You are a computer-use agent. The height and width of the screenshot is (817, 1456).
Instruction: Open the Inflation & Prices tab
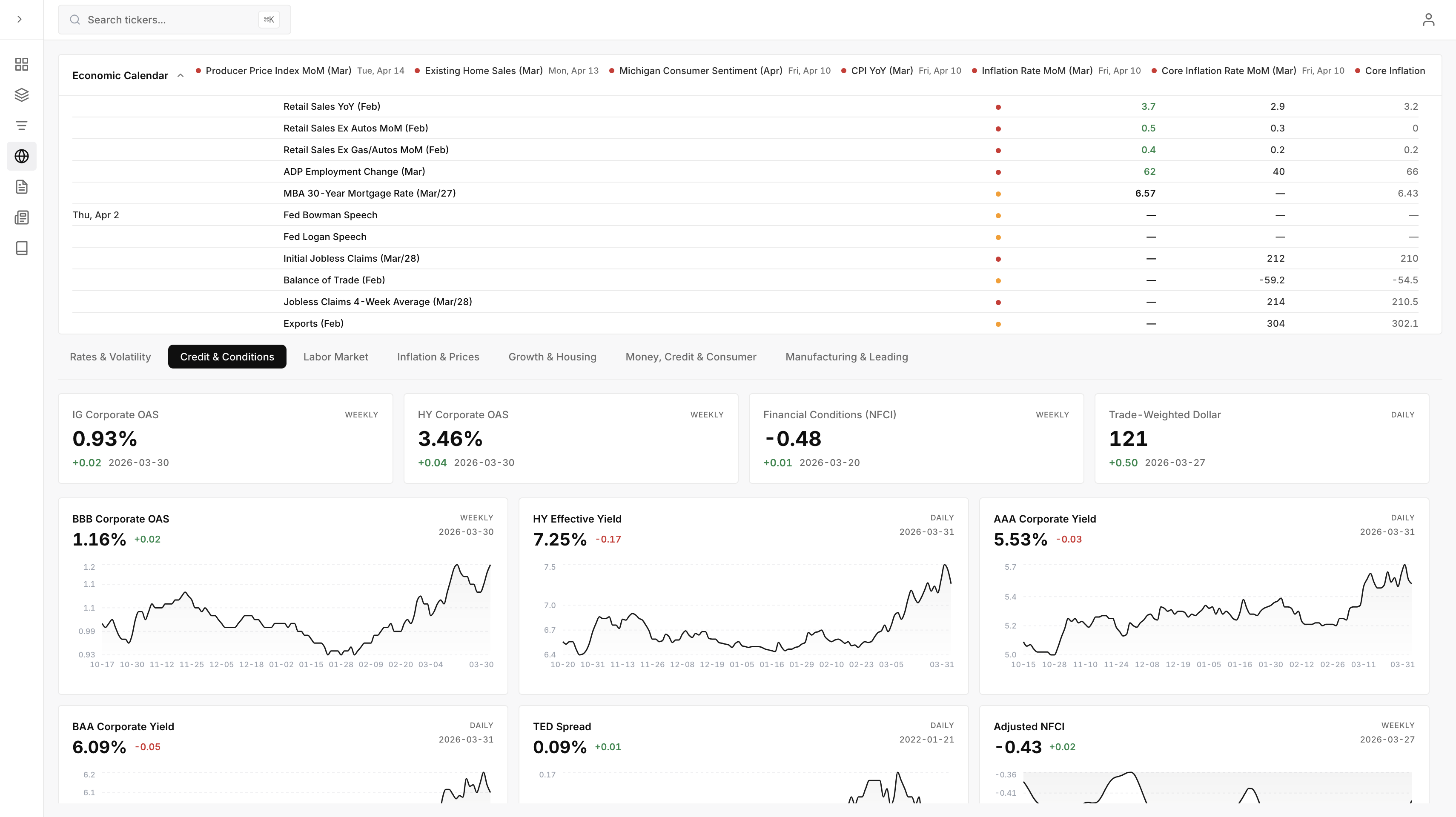click(438, 357)
